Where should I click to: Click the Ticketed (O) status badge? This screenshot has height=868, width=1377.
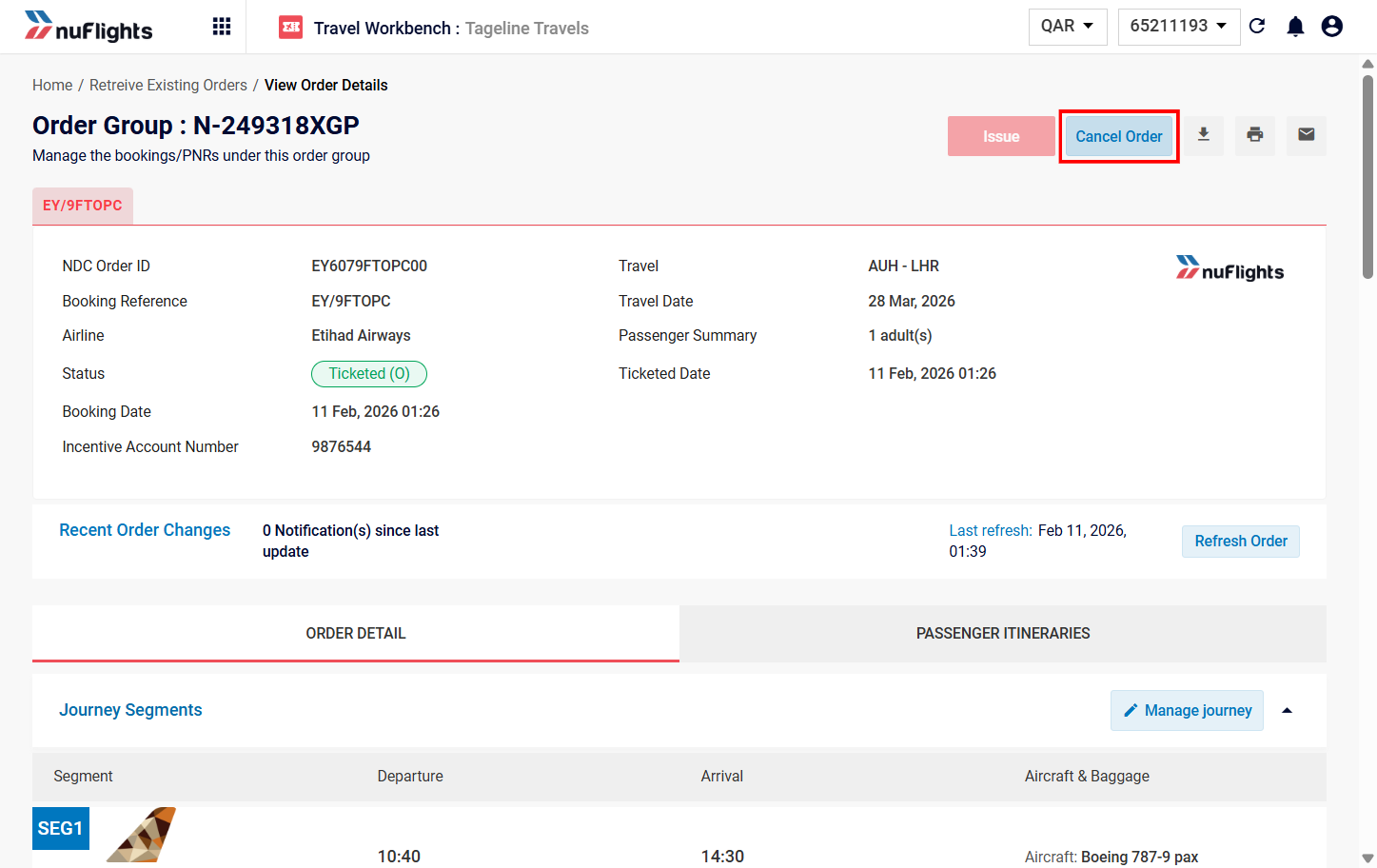(x=369, y=374)
